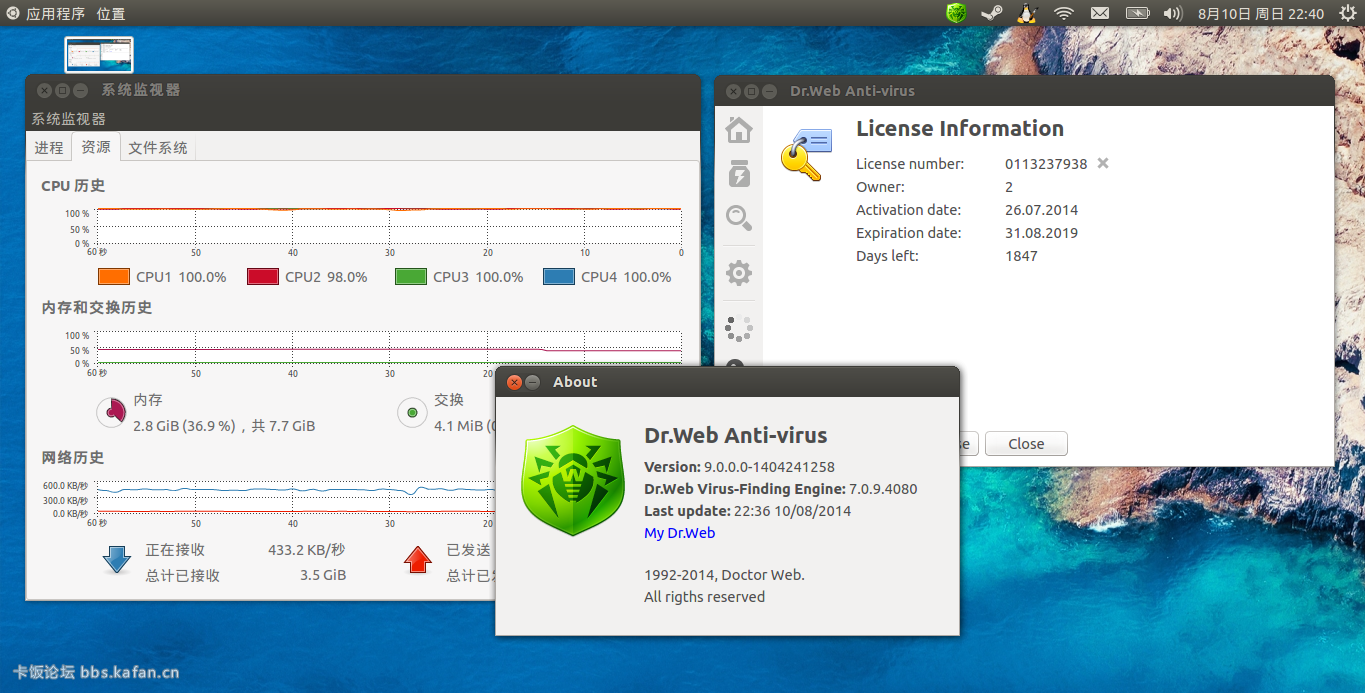Click the 网络历史 heading
1365x693 pixels.
tap(73, 458)
